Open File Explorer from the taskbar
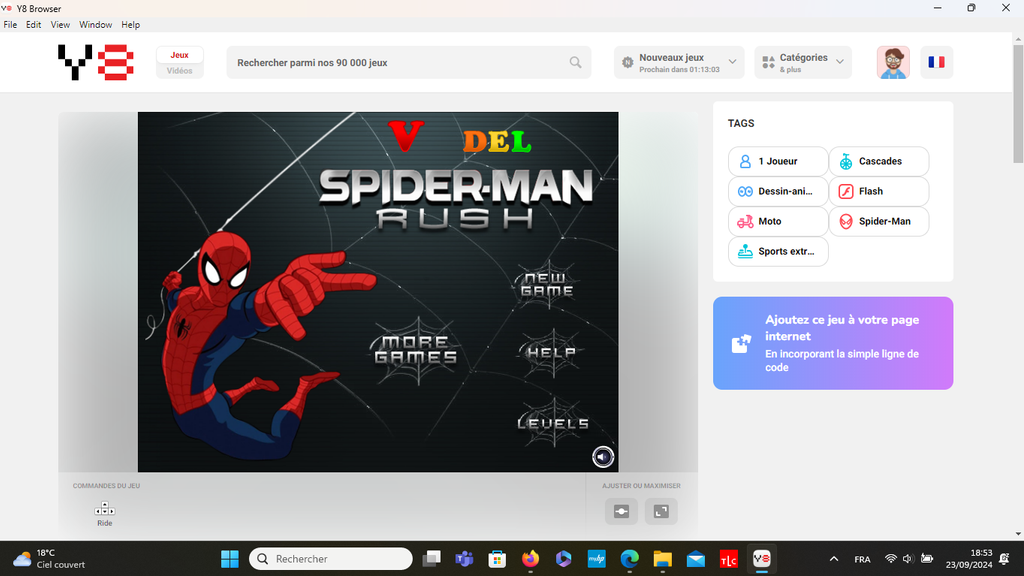1024x576 pixels. point(662,559)
